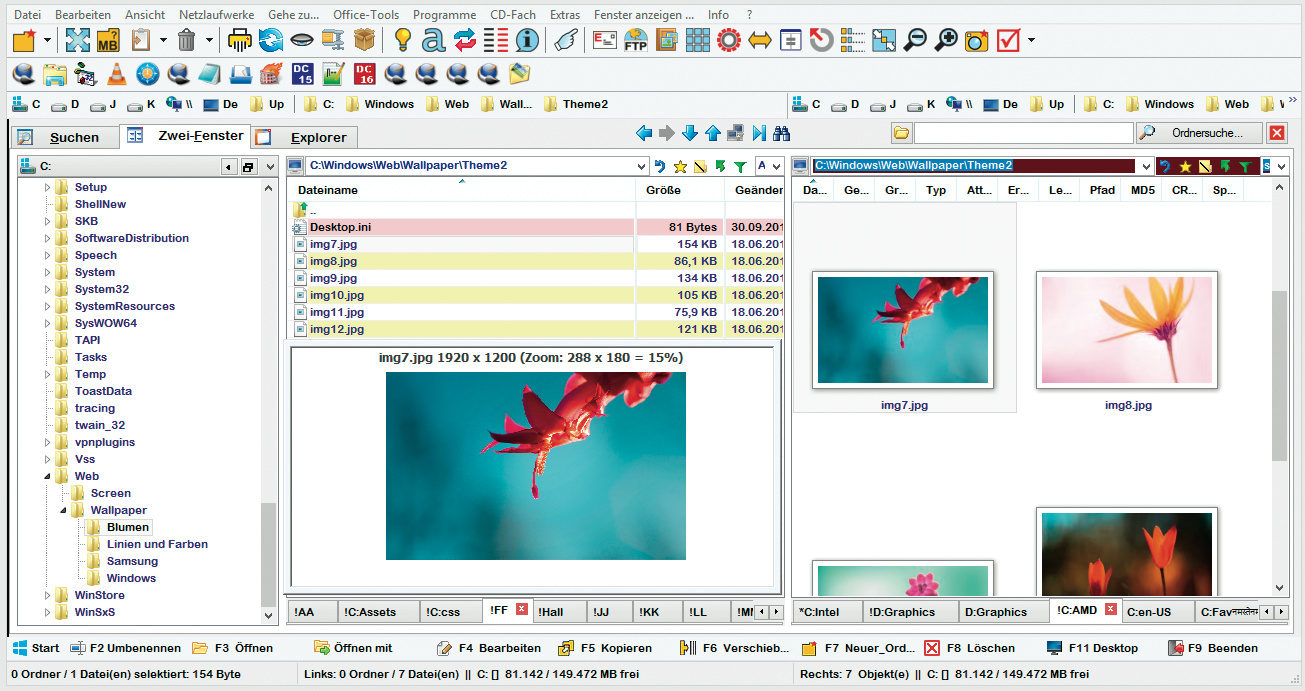Click the light bulb toolbar icon
This screenshot has height=691, width=1305.
(x=402, y=40)
